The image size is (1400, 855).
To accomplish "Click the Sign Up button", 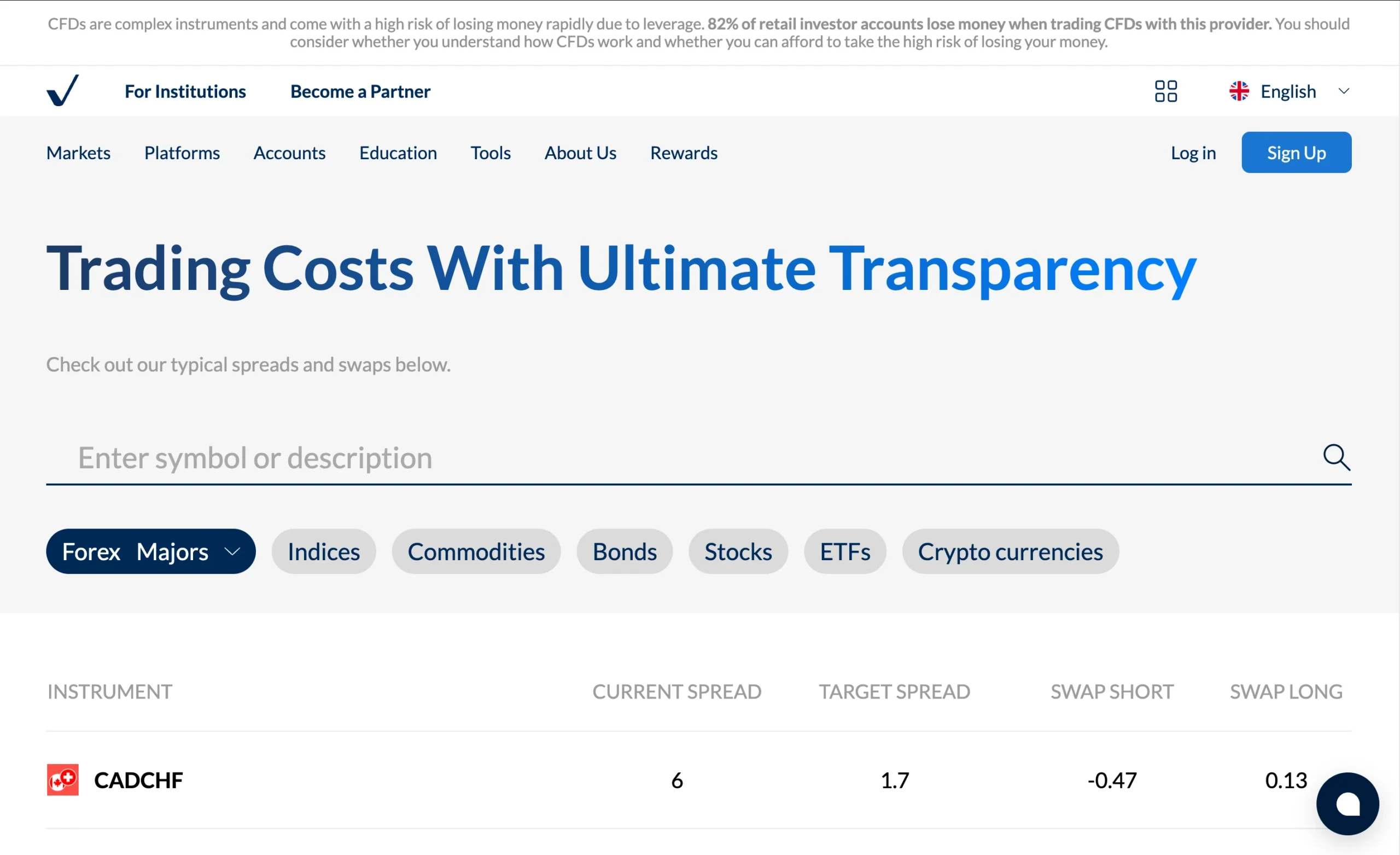I will [x=1296, y=153].
